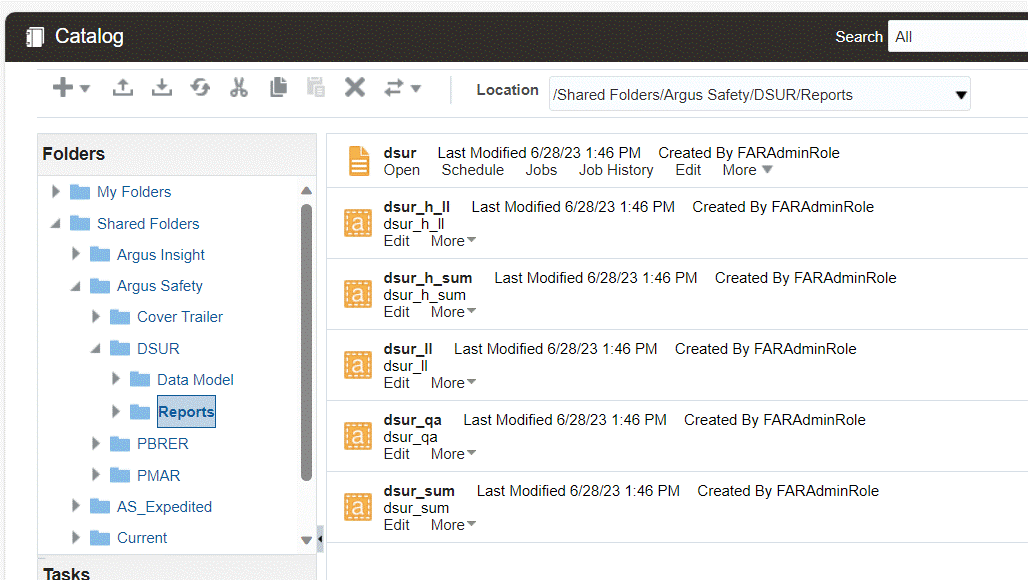Expand the Data Model folder node
This screenshot has width=1028, height=580.
click(x=115, y=379)
